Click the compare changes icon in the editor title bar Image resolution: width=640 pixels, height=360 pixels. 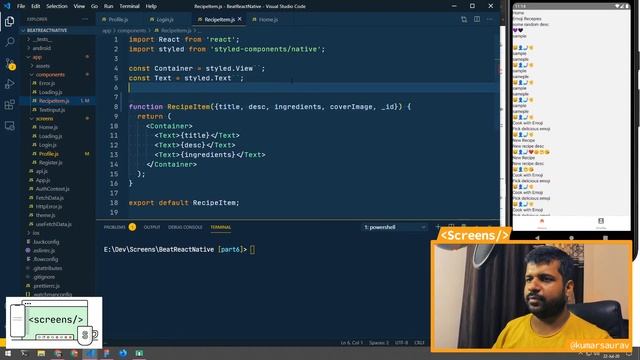(x=464, y=19)
